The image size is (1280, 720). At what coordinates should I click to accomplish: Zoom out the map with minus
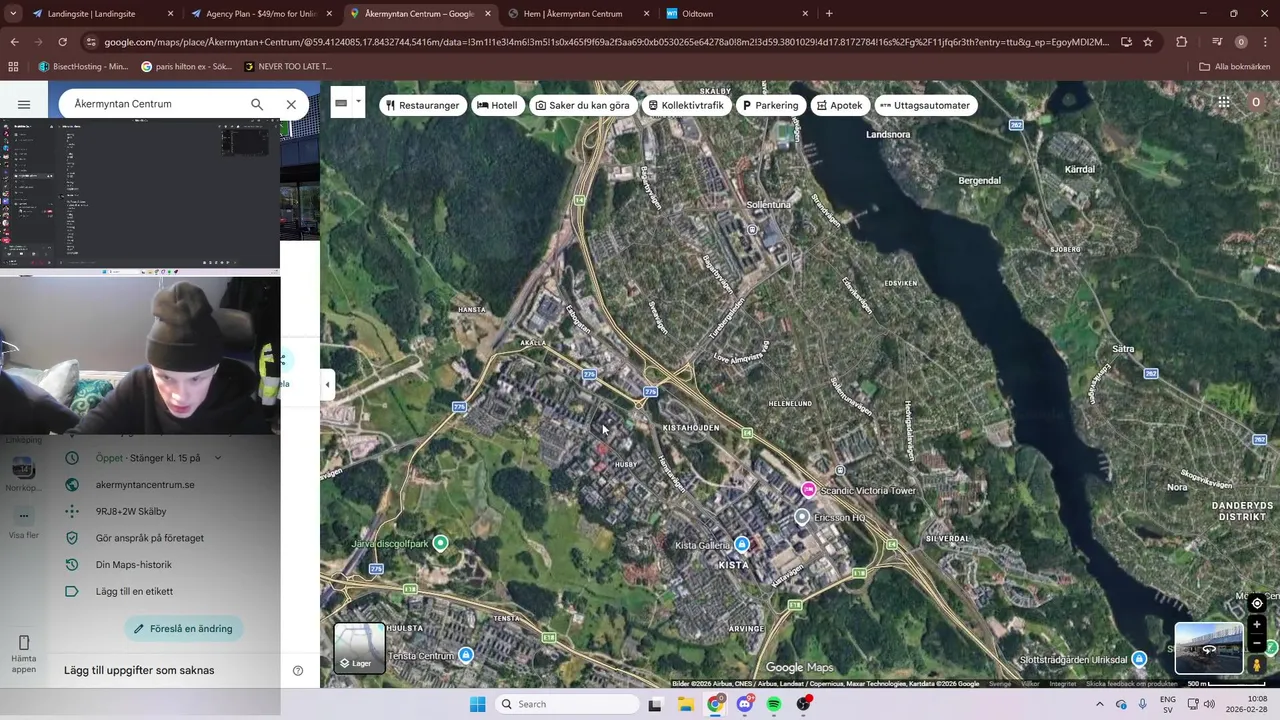point(1257,644)
